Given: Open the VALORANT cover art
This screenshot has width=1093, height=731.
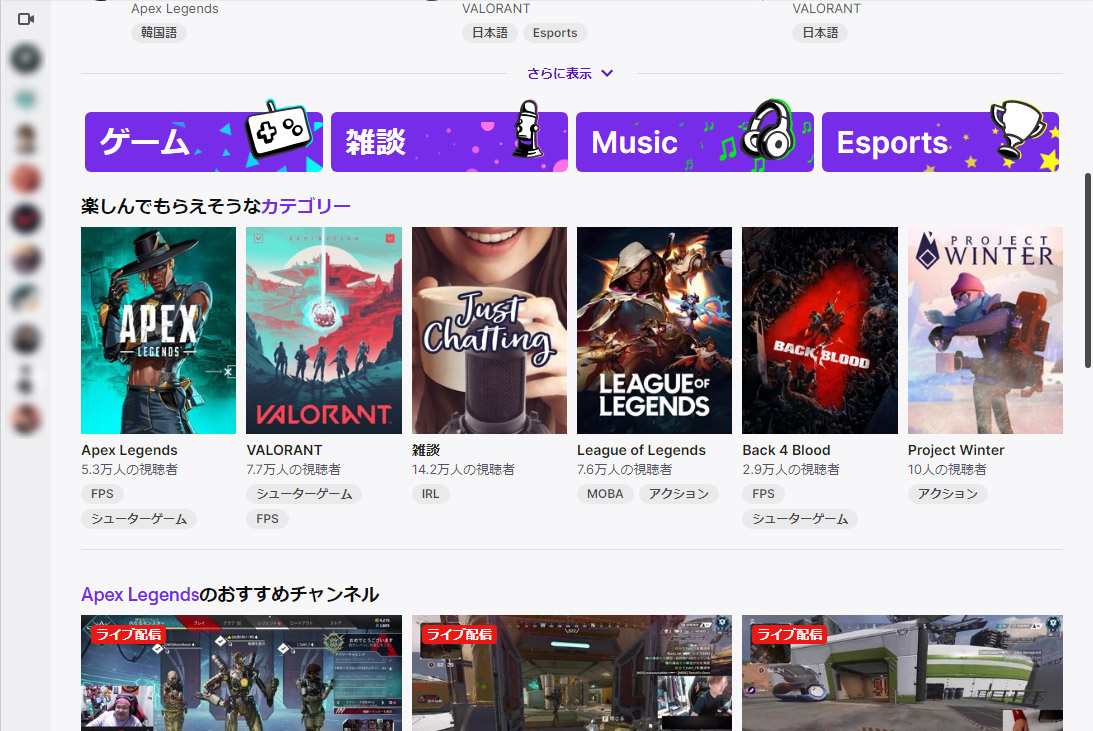Looking at the screenshot, I should [324, 330].
